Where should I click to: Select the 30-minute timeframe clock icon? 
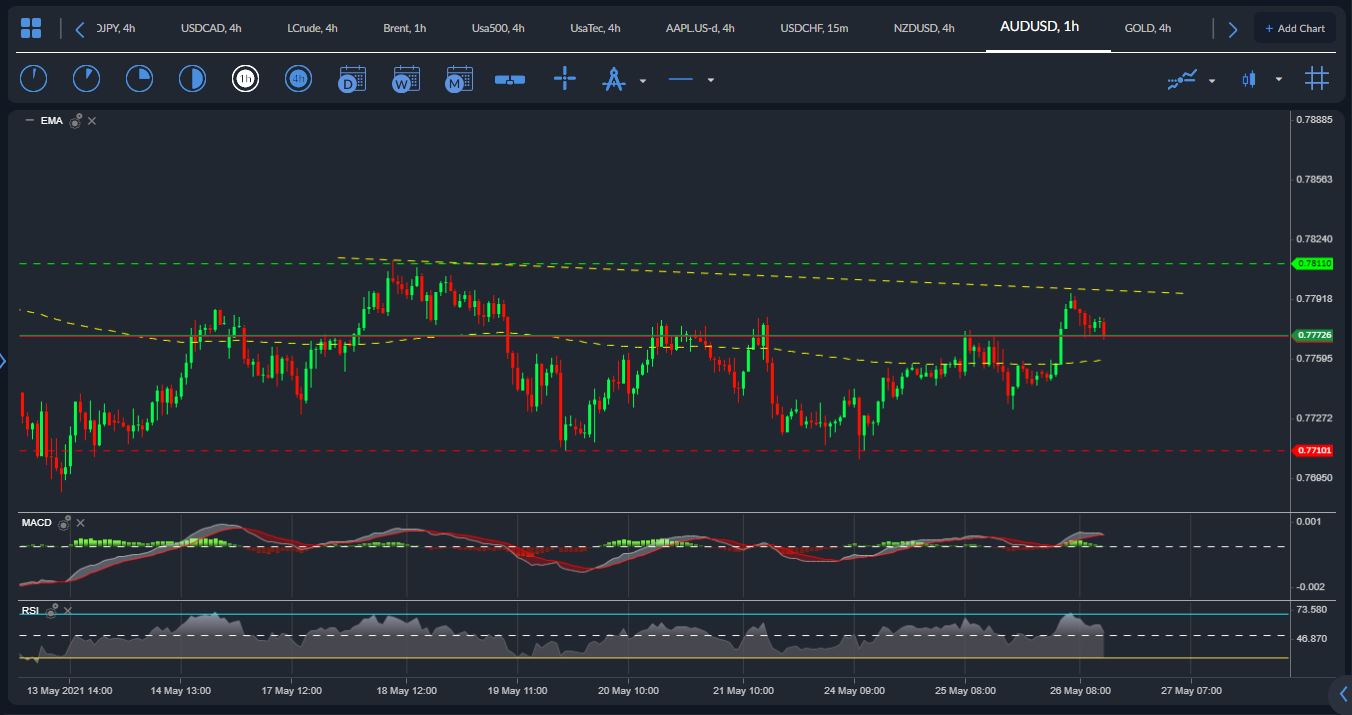(x=192, y=79)
